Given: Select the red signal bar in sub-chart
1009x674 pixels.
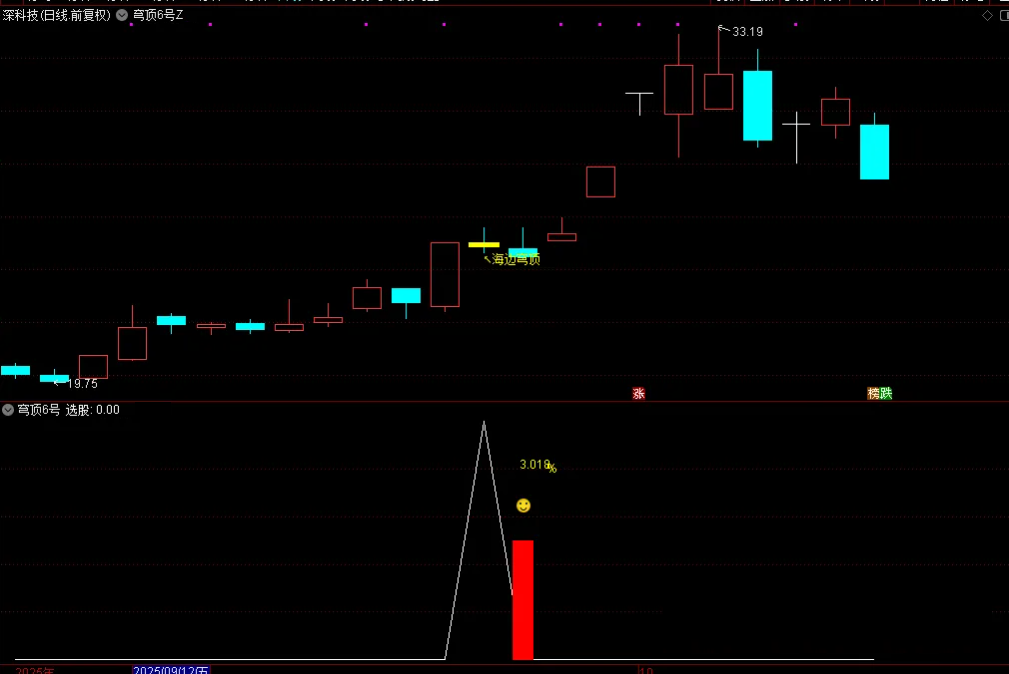Looking at the screenshot, I should (x=523, y=600).
